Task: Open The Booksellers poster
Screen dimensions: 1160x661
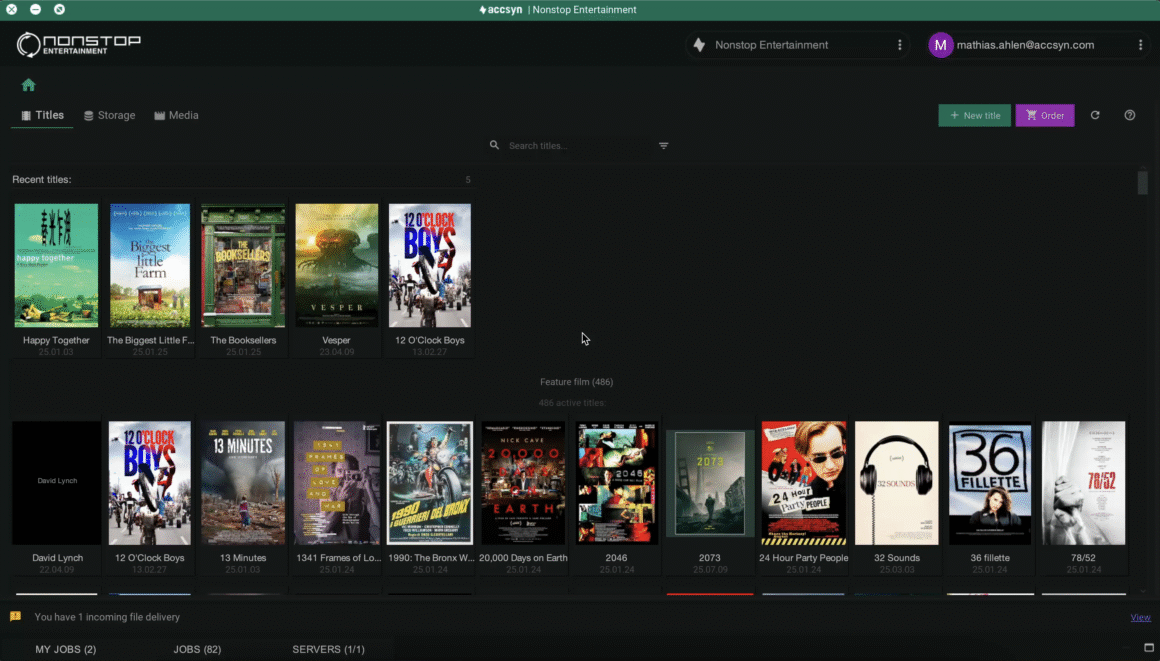Action: [x=243, y=266]
